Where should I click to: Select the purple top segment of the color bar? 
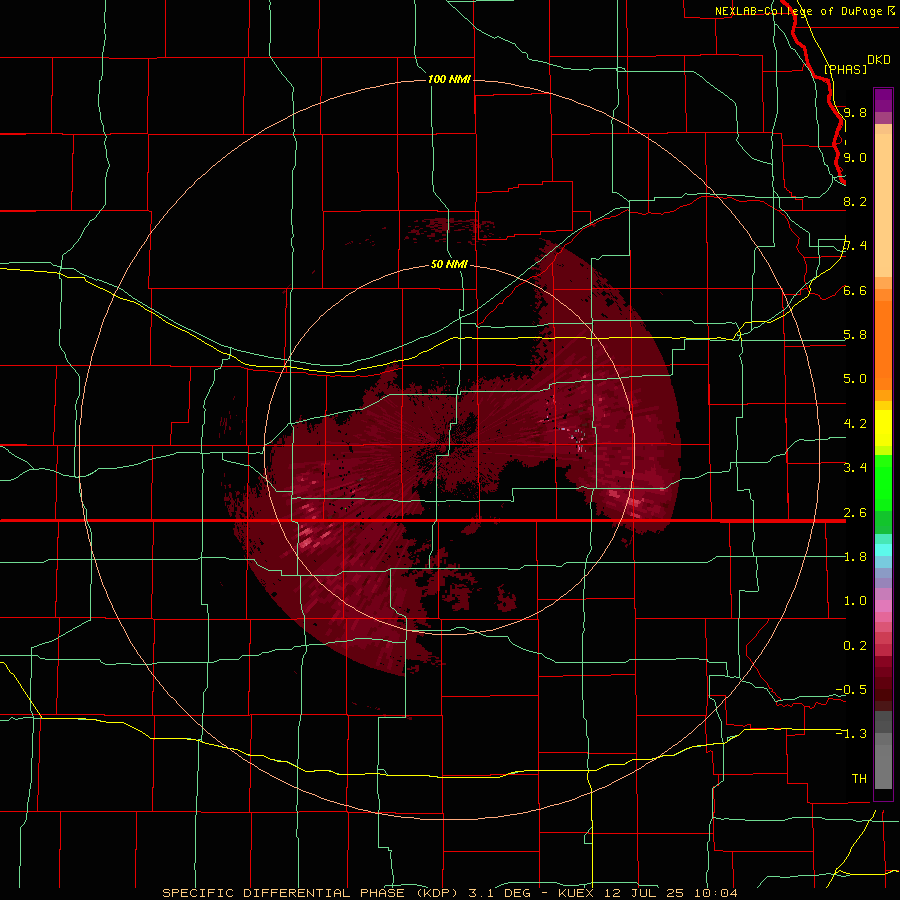pos(883,100)
